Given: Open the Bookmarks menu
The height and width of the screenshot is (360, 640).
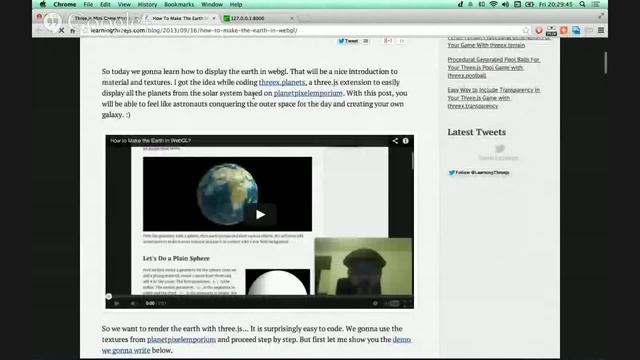Looking at the screenshot, I should (x=179, y=4).
